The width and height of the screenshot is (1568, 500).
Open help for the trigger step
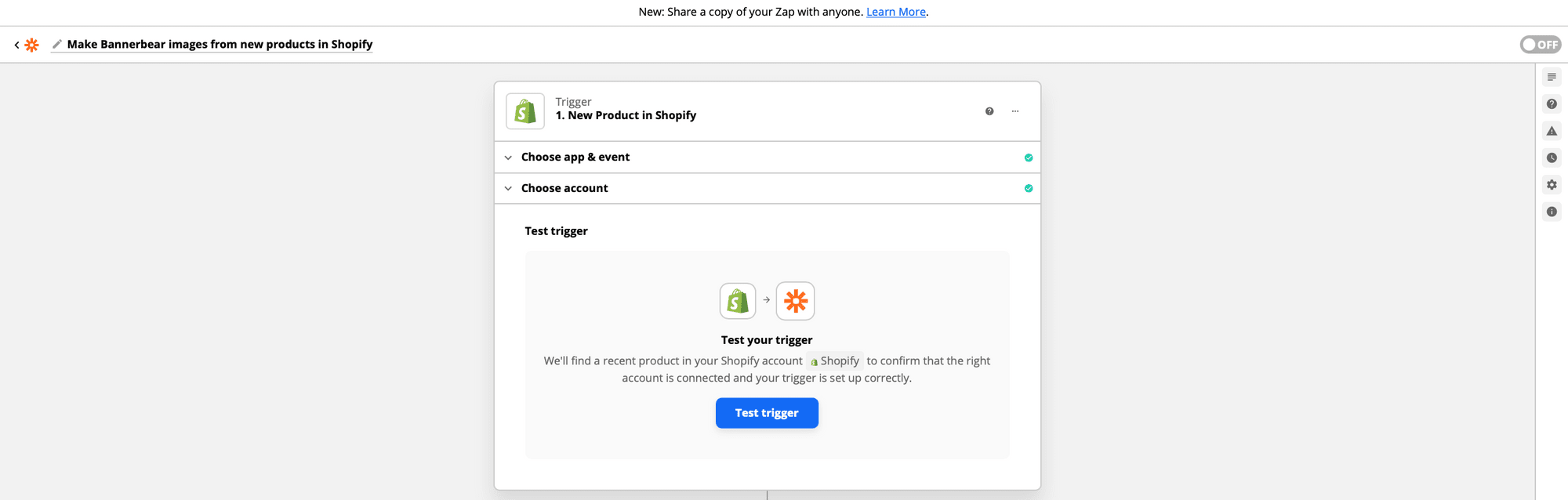pos(989,111)
